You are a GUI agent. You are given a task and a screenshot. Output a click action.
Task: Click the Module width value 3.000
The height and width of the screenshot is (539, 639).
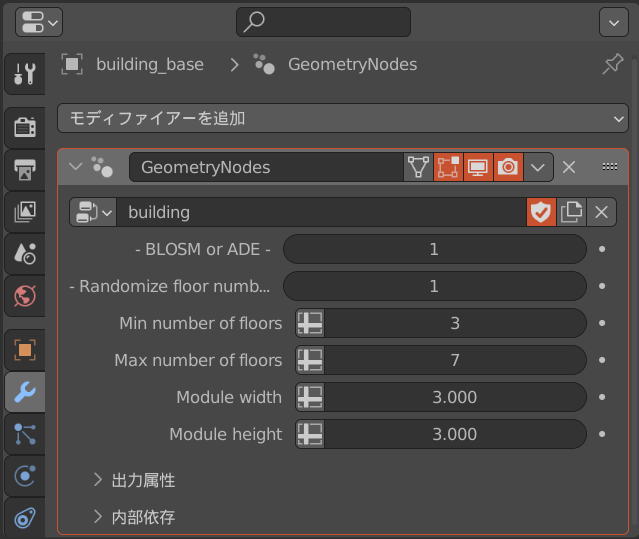point(455,397)
